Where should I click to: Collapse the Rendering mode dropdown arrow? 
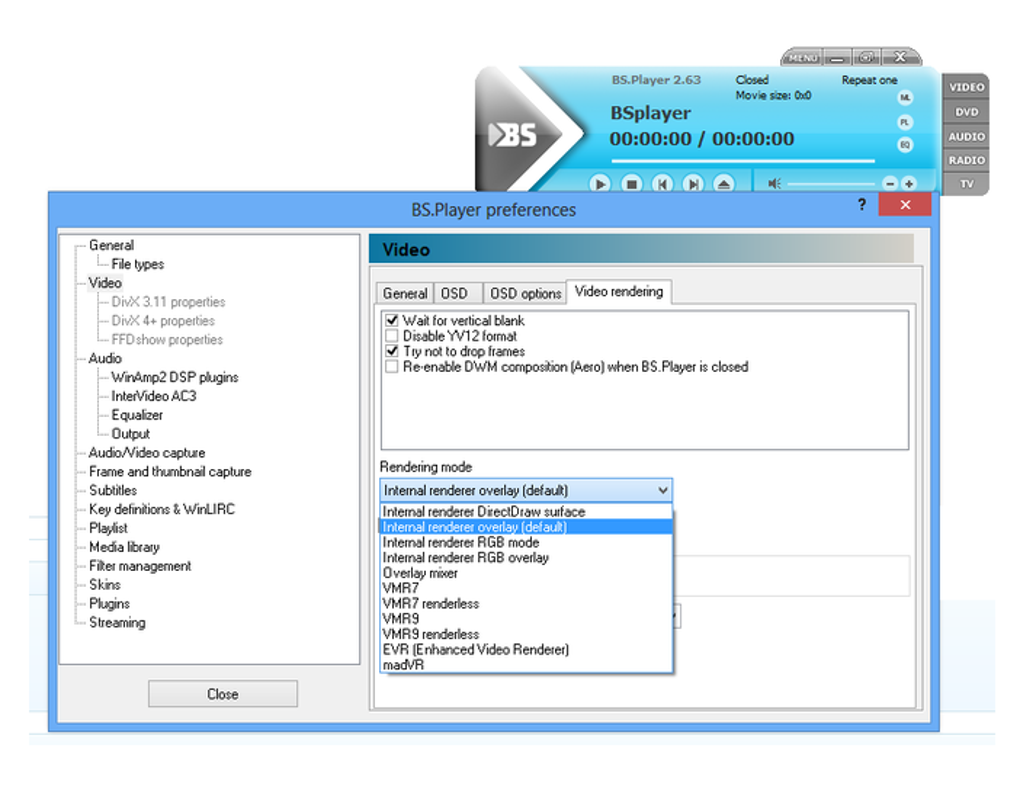point(663,490)
